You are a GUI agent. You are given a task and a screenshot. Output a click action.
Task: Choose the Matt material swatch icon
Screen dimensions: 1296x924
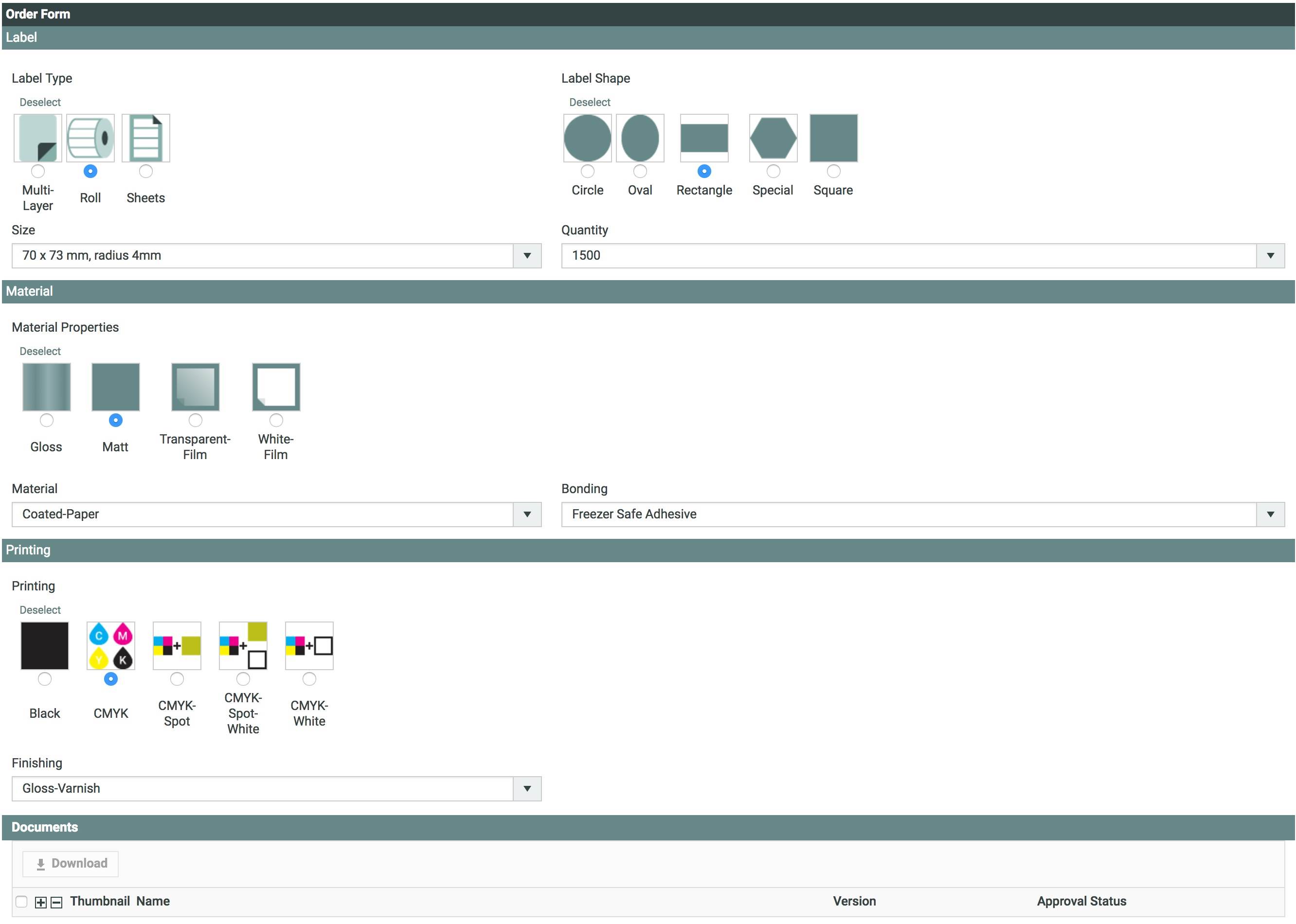(x=116, y=387)
